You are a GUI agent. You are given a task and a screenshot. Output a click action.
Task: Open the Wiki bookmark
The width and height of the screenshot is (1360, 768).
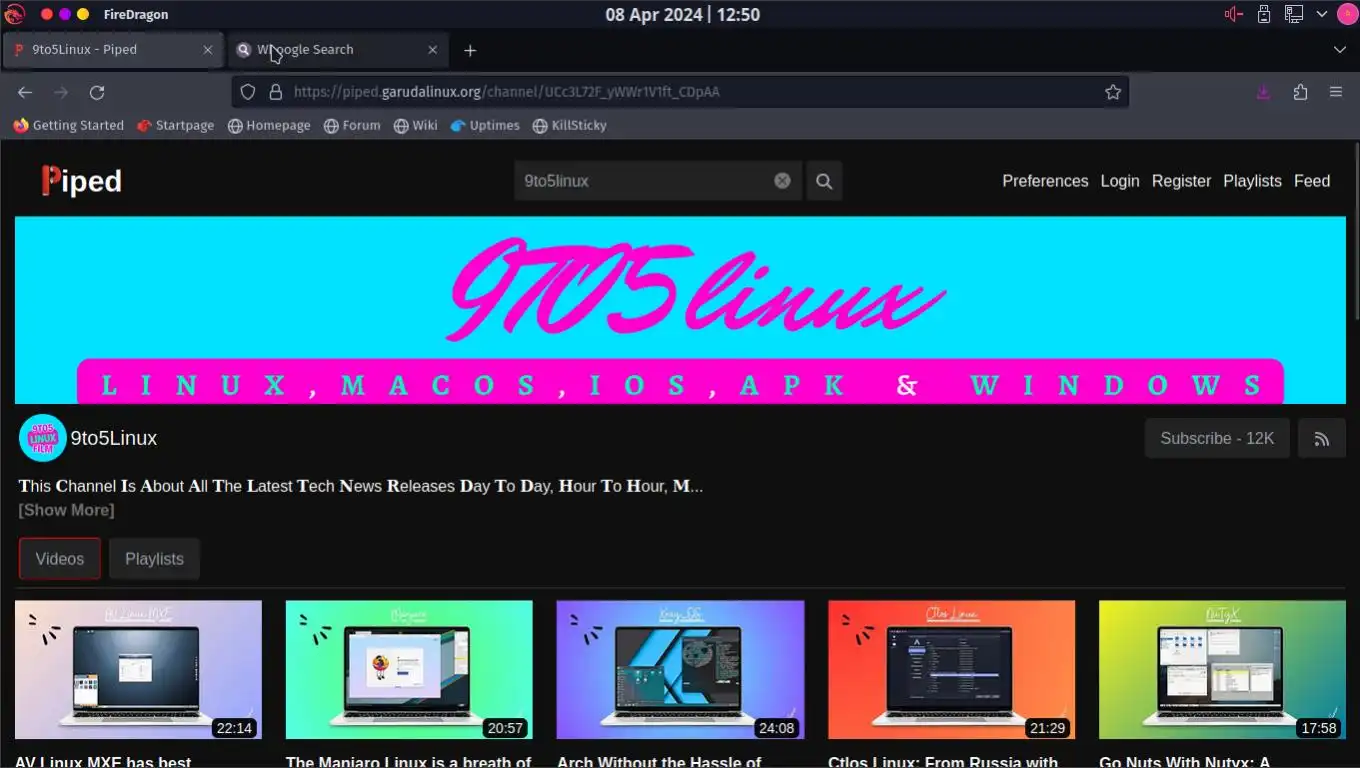[x=415, y=125]
